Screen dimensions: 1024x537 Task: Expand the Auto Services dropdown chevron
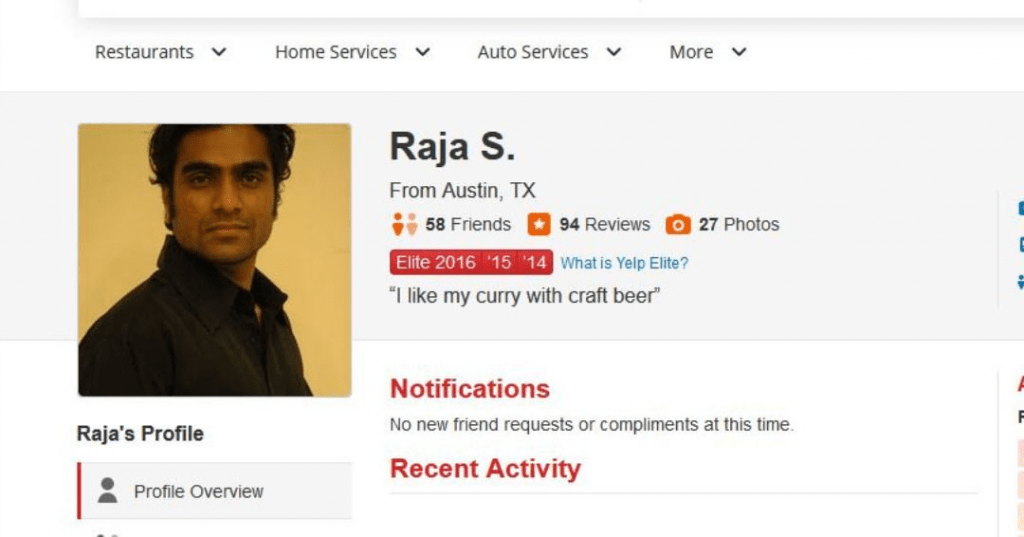pyautogui.click(x=614, y=52)
